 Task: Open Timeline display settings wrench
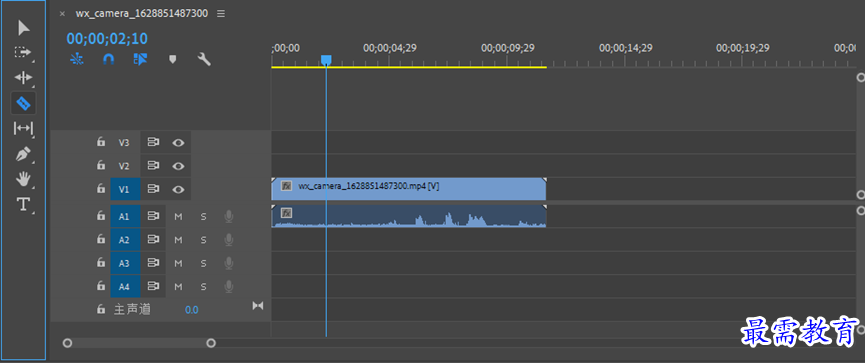pos(204,59)
